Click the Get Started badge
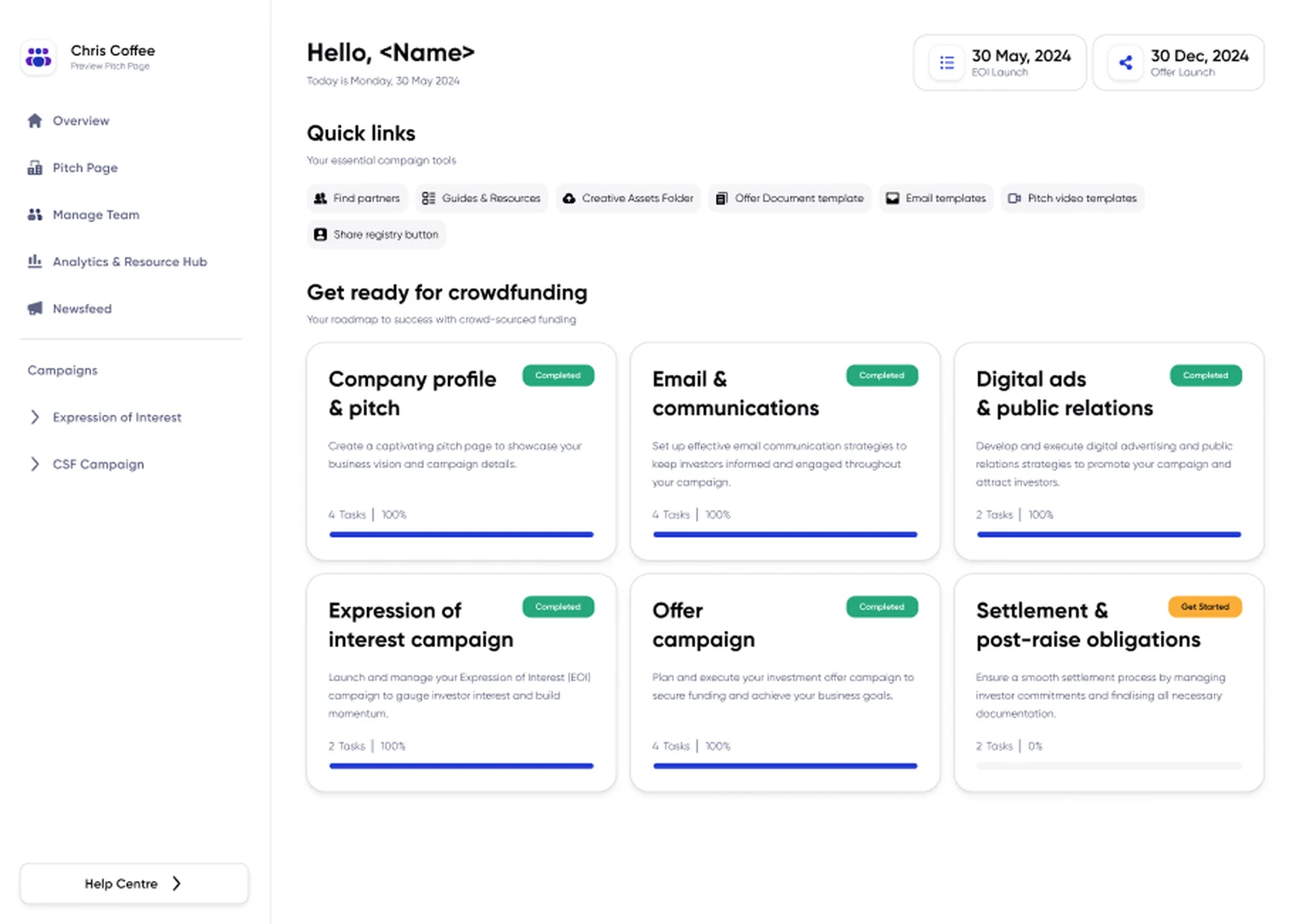 pyautogui.click(x=1205, y=607)
